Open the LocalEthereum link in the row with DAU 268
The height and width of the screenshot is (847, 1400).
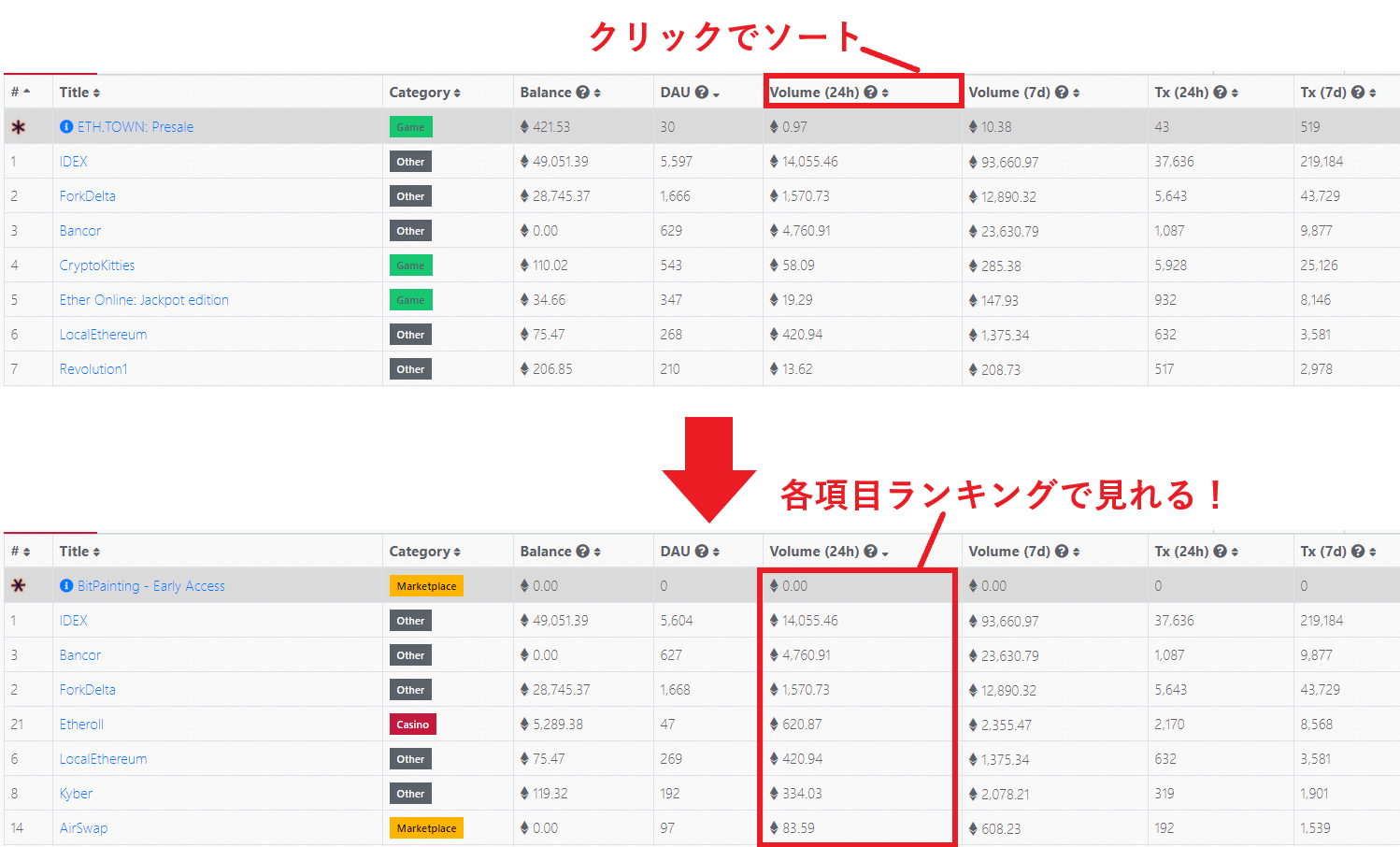click(103, 335)
